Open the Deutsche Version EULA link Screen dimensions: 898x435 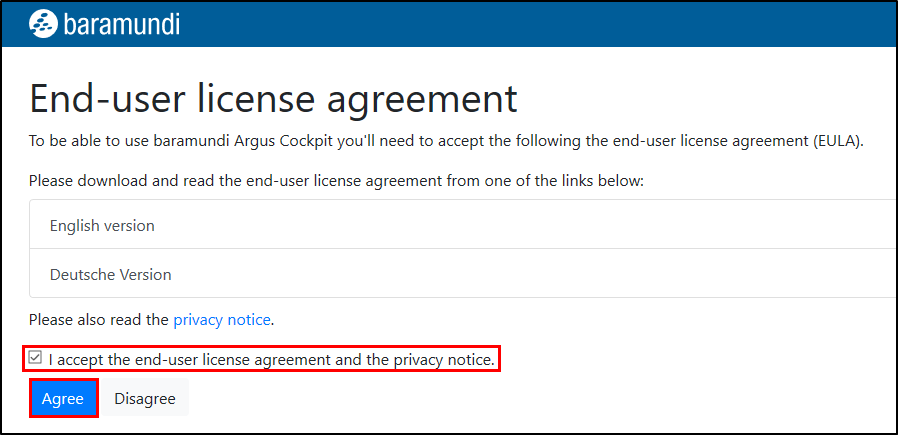click(x=110, y=274)
